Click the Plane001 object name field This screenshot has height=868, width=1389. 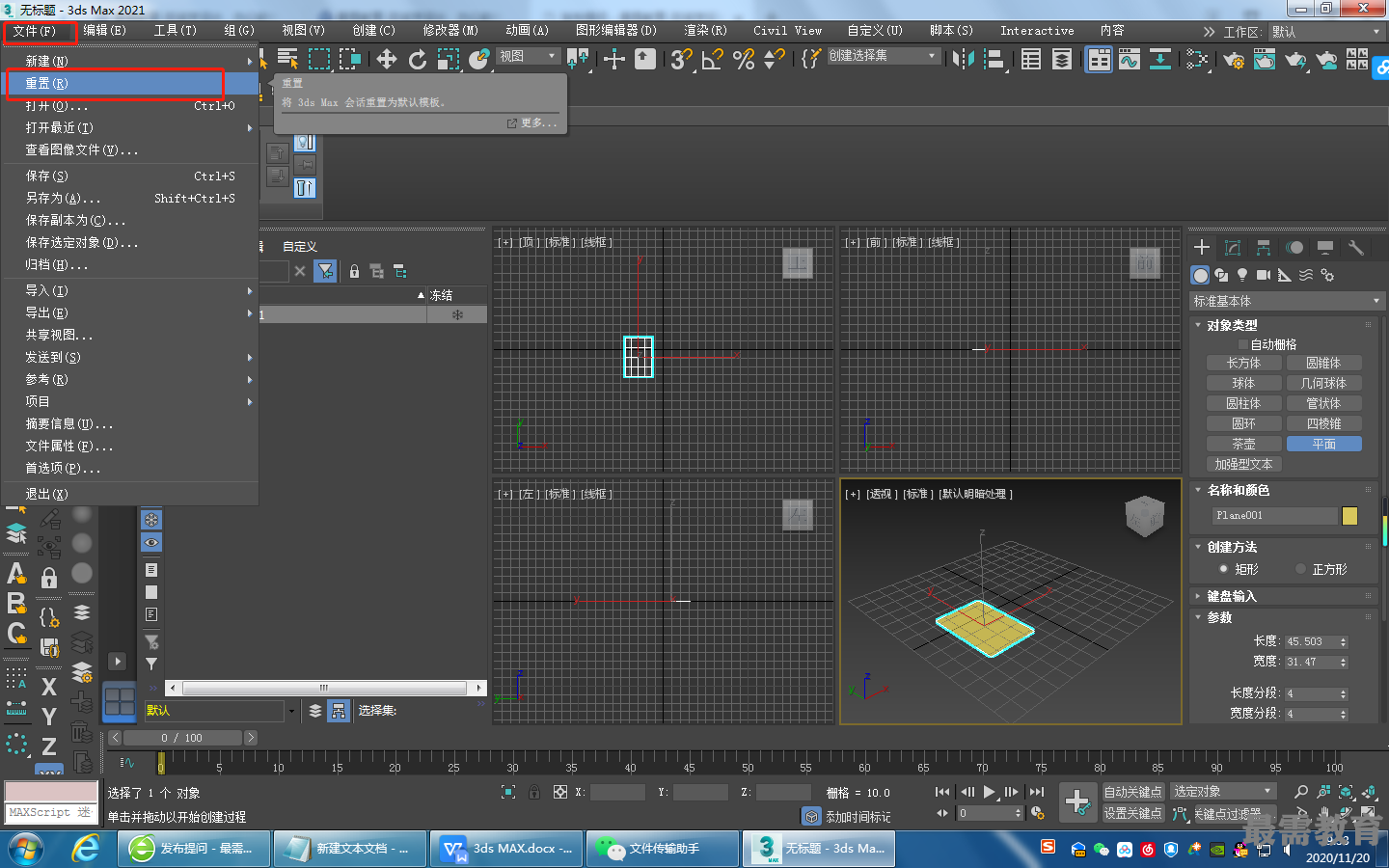(x=1274, y=516)
